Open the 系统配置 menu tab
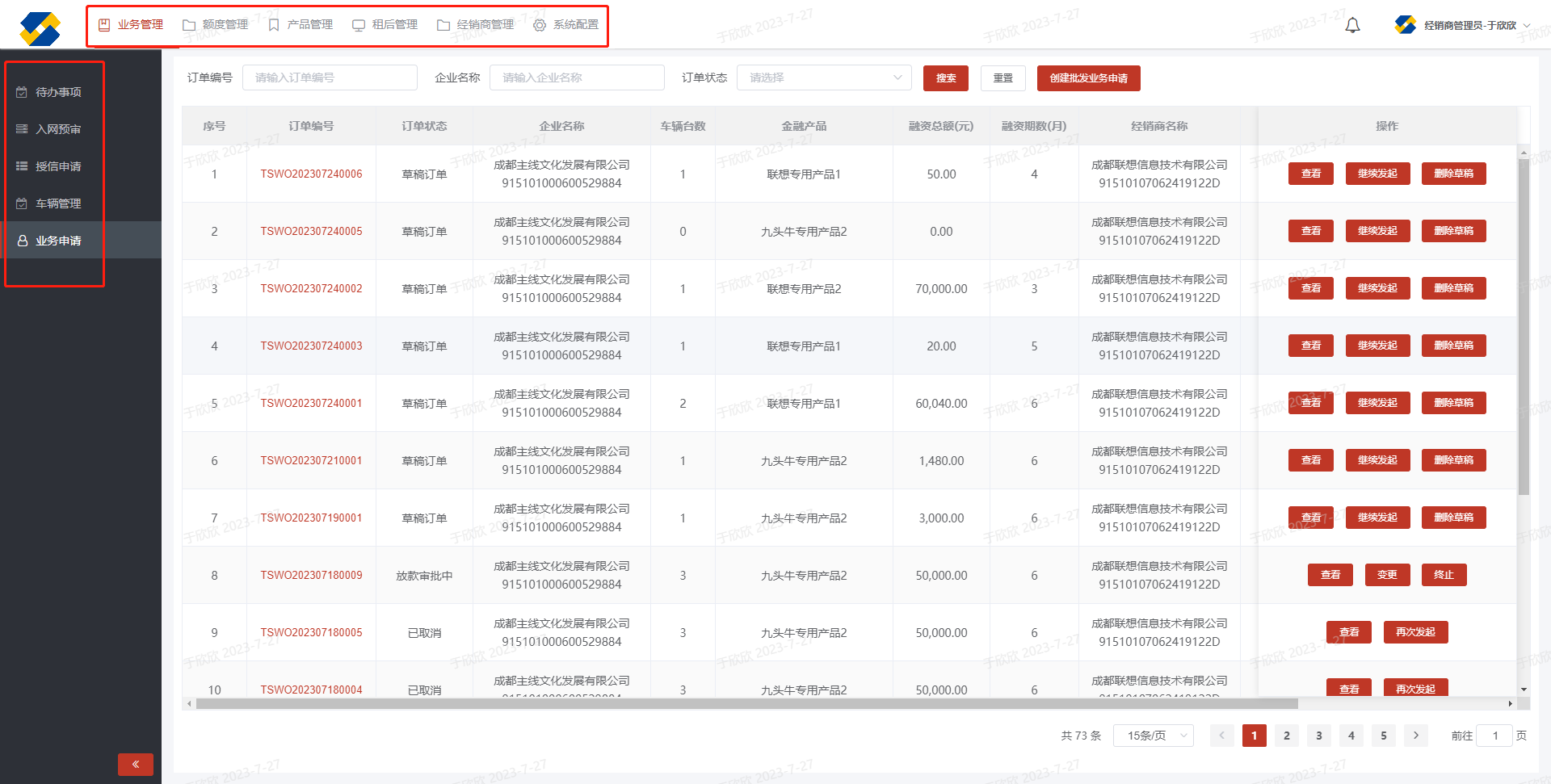Image resolution: width=1551 pixels, height=784 pixels. click(566, 25)
